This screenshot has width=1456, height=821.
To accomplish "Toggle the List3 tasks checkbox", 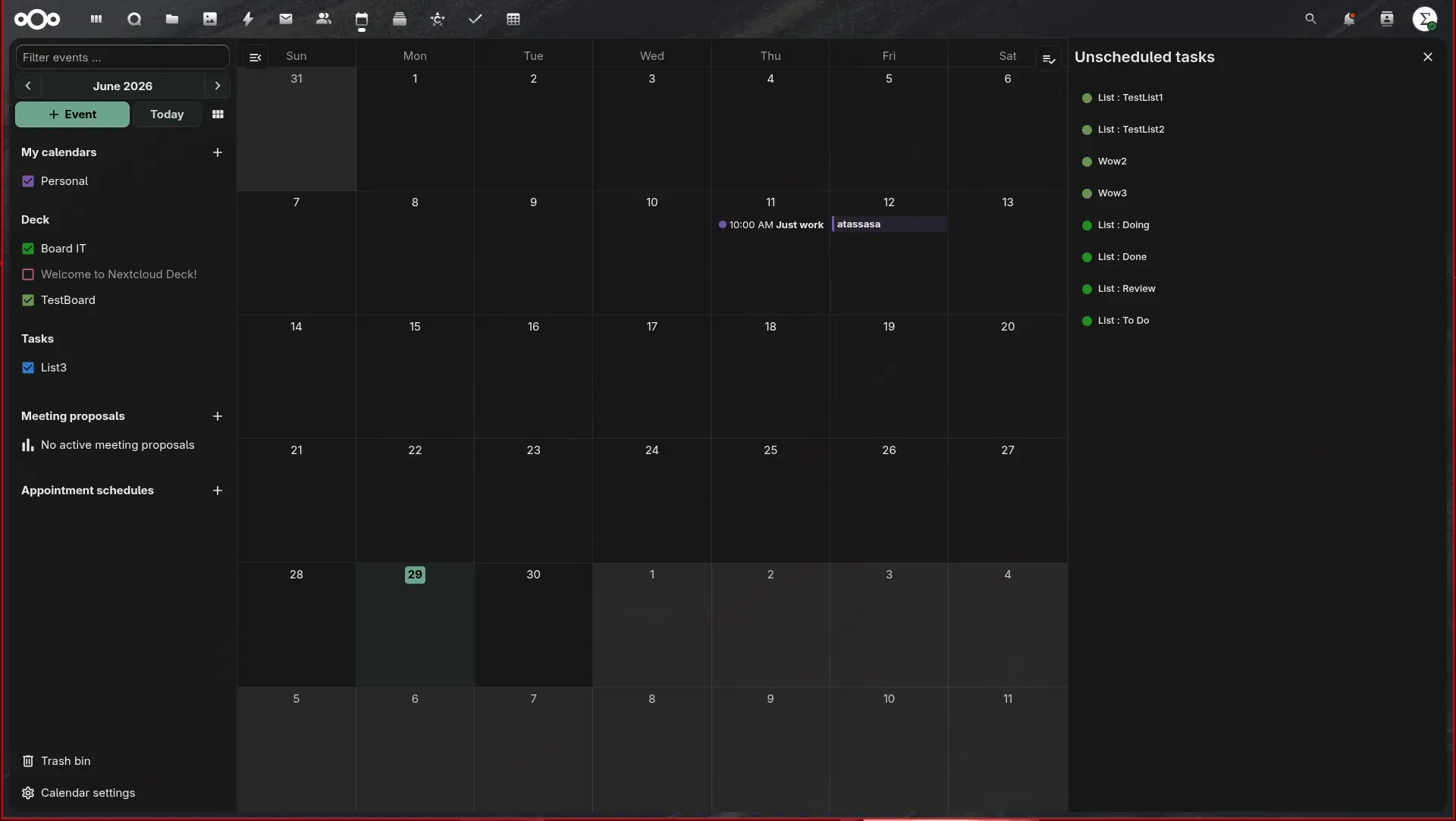I will click(x=28, y=368).
